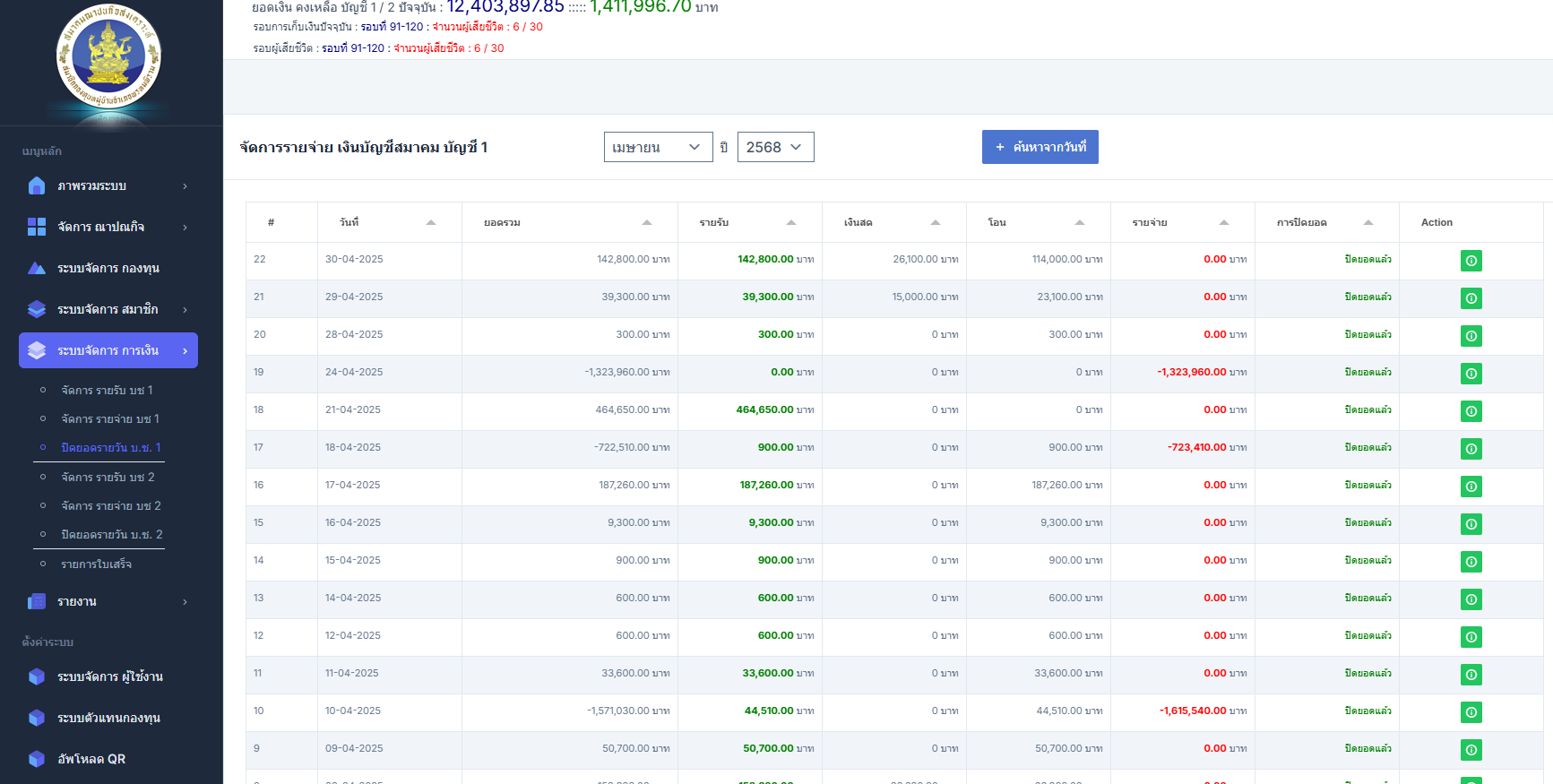Click the ระบบจัดการ ผู้ใช้งาน cube icon
The image size is (1553, 784).
(x=37, y=676)
